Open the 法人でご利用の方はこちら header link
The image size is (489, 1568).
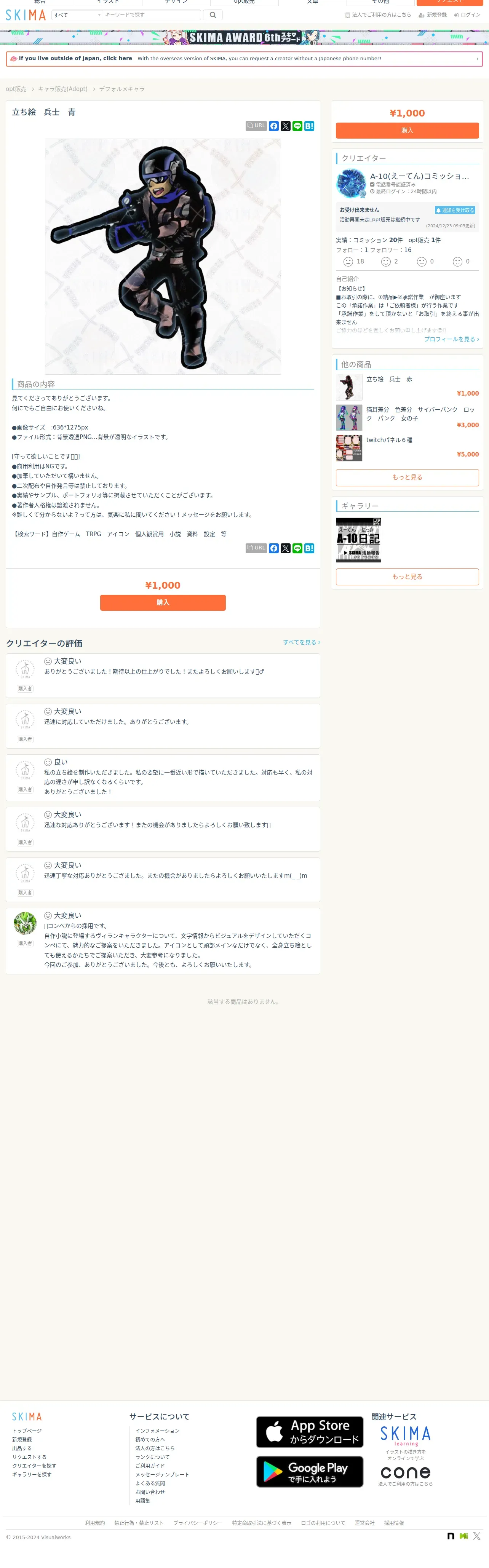click(x=378, y=14)
